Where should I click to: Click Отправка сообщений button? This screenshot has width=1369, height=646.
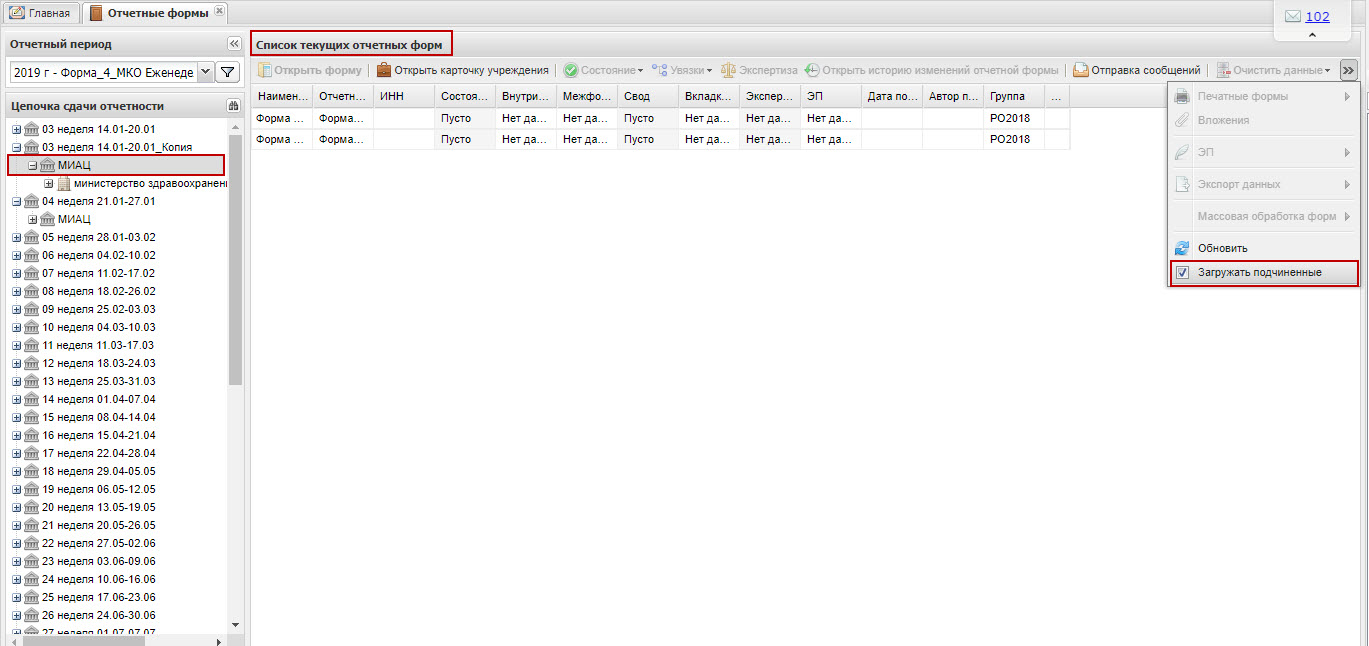tap(1136, 70)
